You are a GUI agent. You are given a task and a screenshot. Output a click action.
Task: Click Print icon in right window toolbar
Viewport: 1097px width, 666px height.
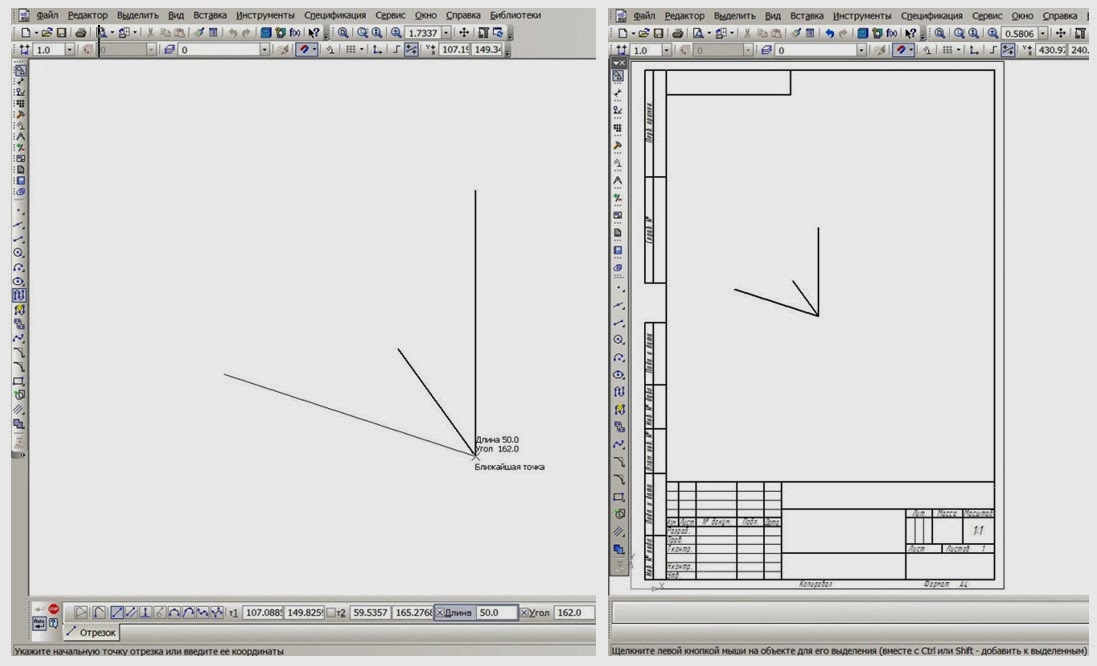(x=677, y=33)
